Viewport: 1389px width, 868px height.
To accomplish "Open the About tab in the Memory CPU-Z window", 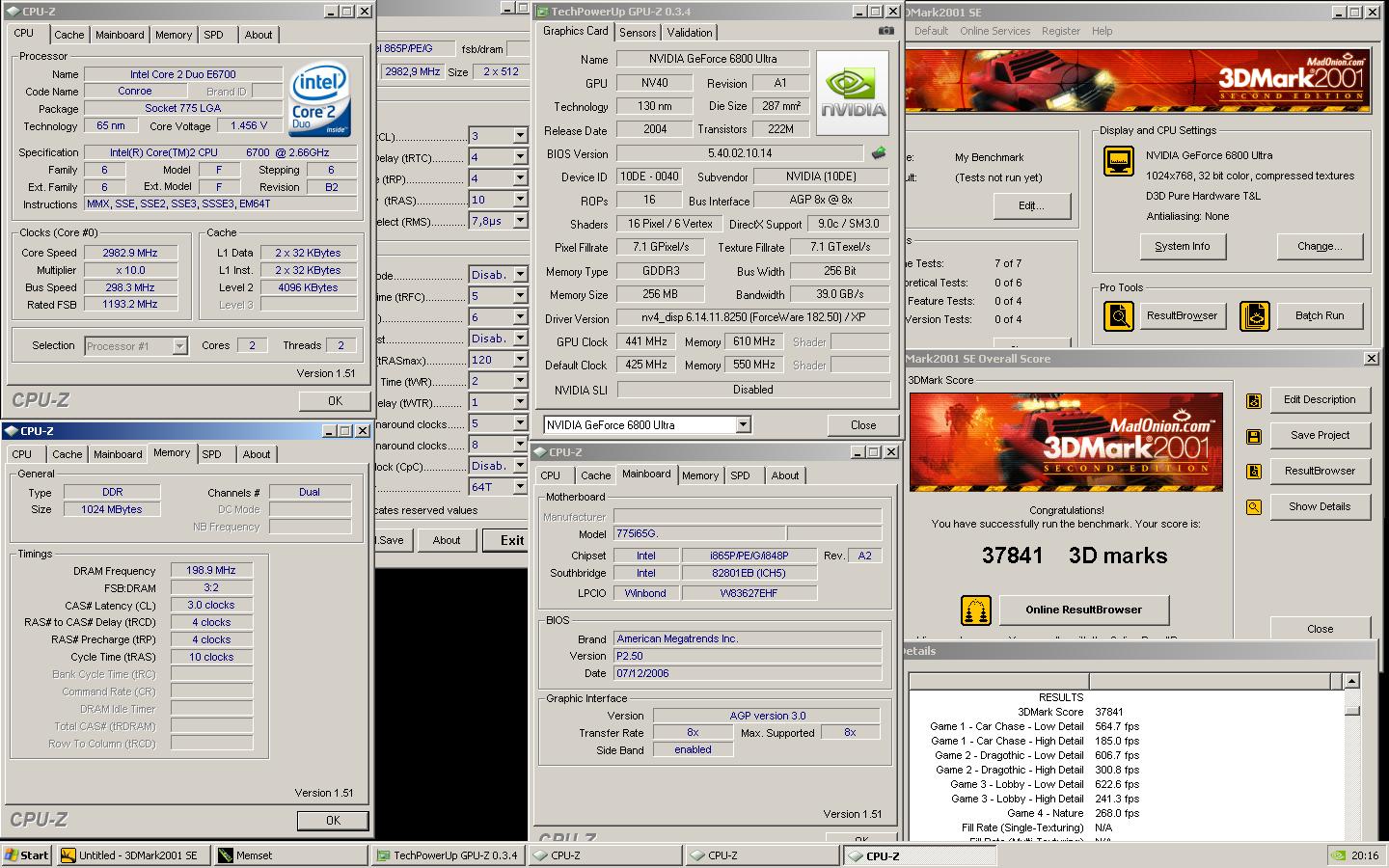I will [257, 454].
